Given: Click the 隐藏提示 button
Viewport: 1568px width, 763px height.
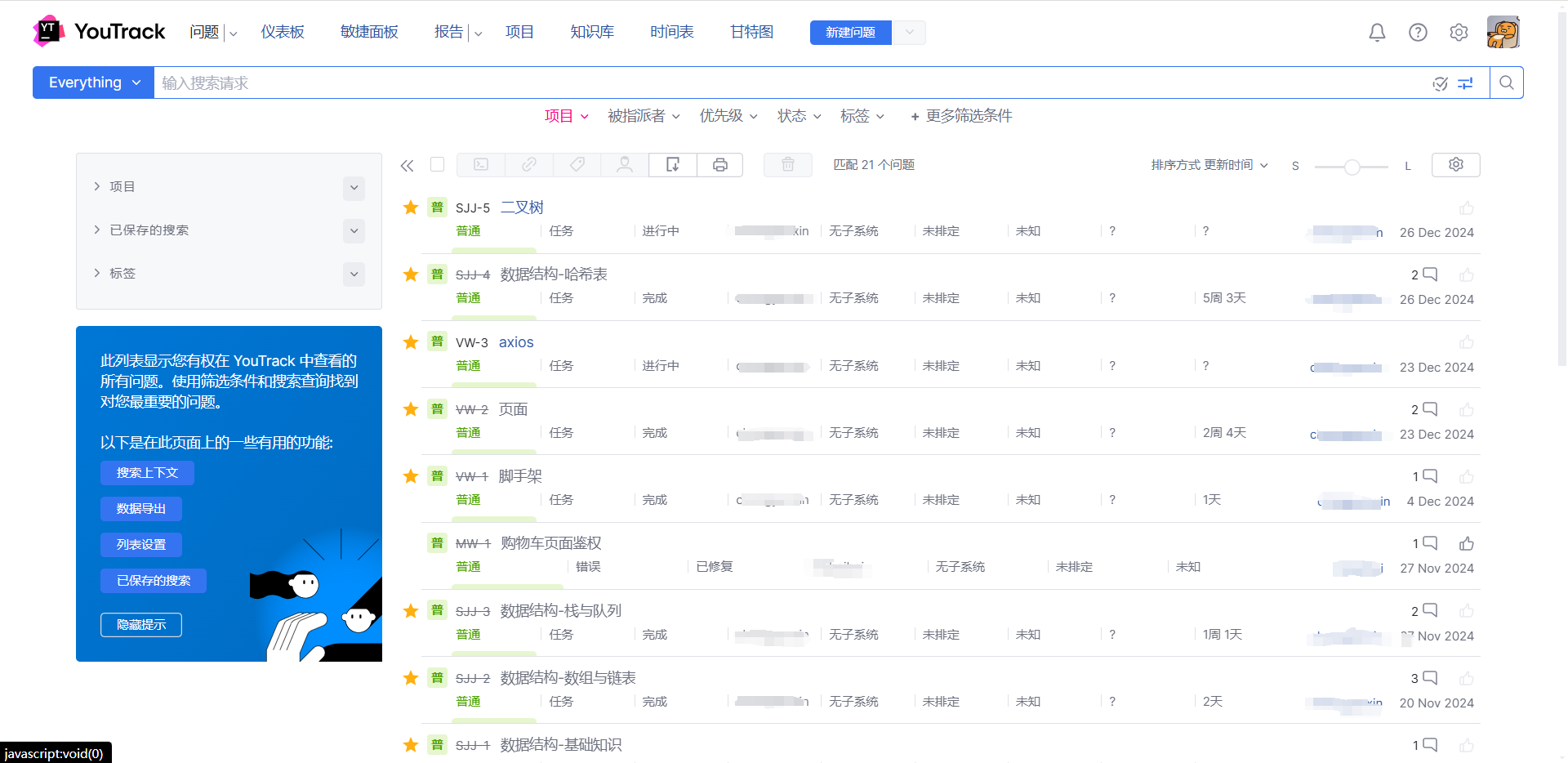Looking at the screenshot, I should point(141,625).
